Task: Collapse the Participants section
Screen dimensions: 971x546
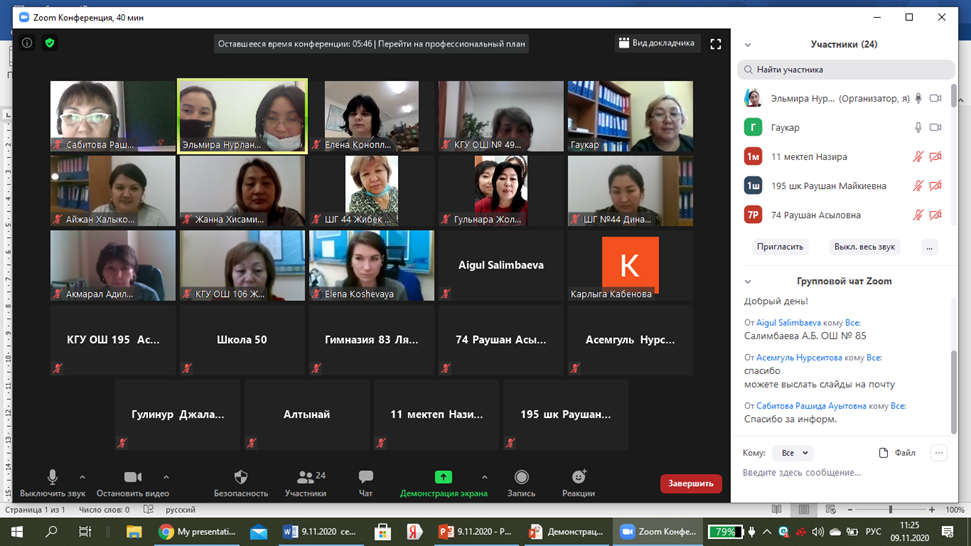Action: click(747, 45)
